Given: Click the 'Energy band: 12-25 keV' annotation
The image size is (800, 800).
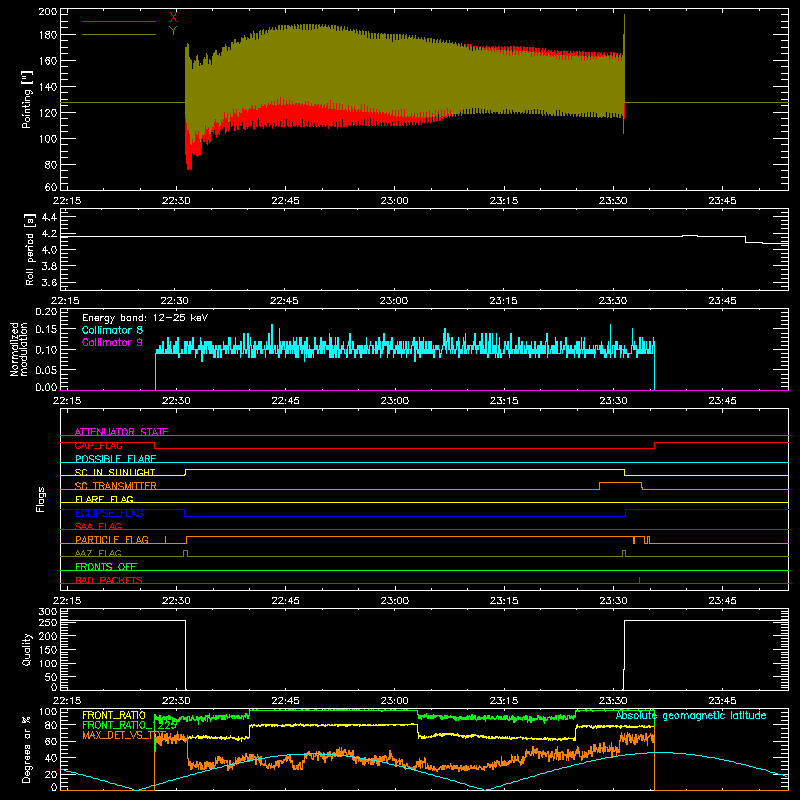Looking at the screenshot, I should point(145,318).
